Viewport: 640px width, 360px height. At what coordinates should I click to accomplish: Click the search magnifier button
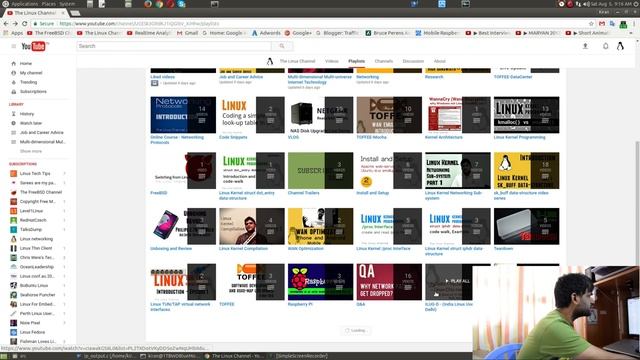pos(282,46)
